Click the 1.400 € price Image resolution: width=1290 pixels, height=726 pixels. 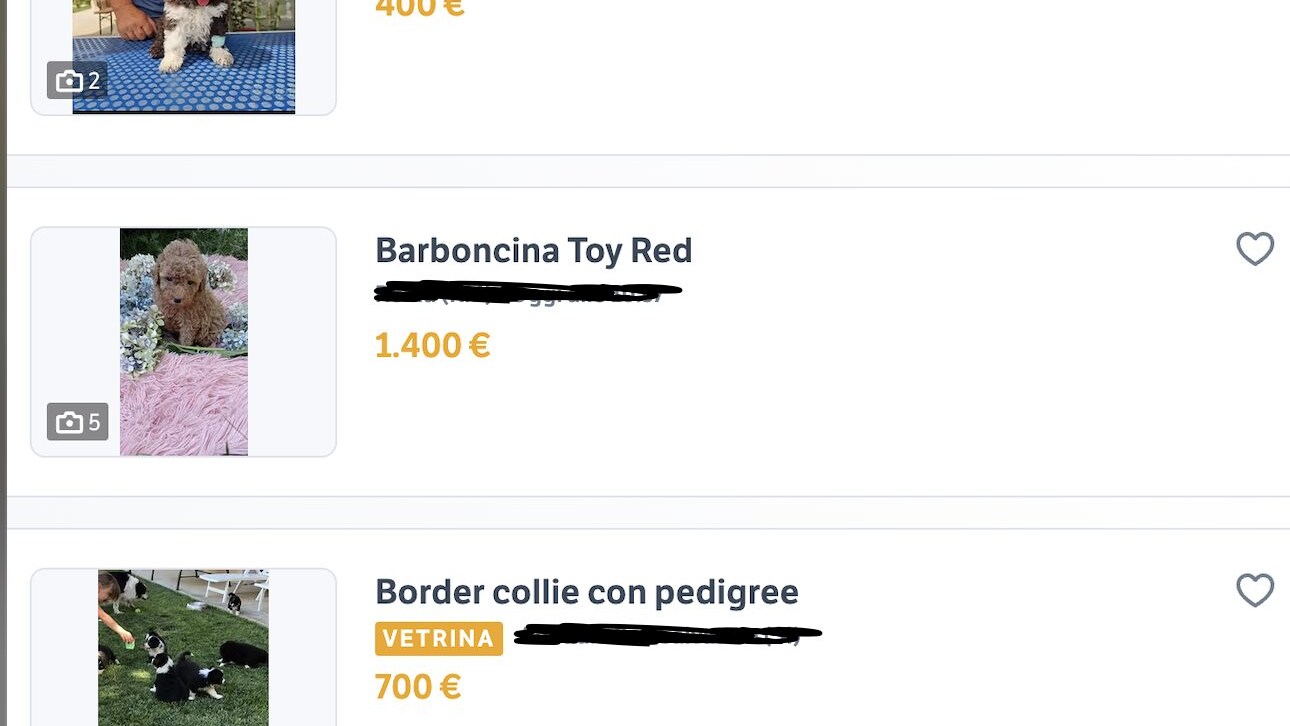432,345
